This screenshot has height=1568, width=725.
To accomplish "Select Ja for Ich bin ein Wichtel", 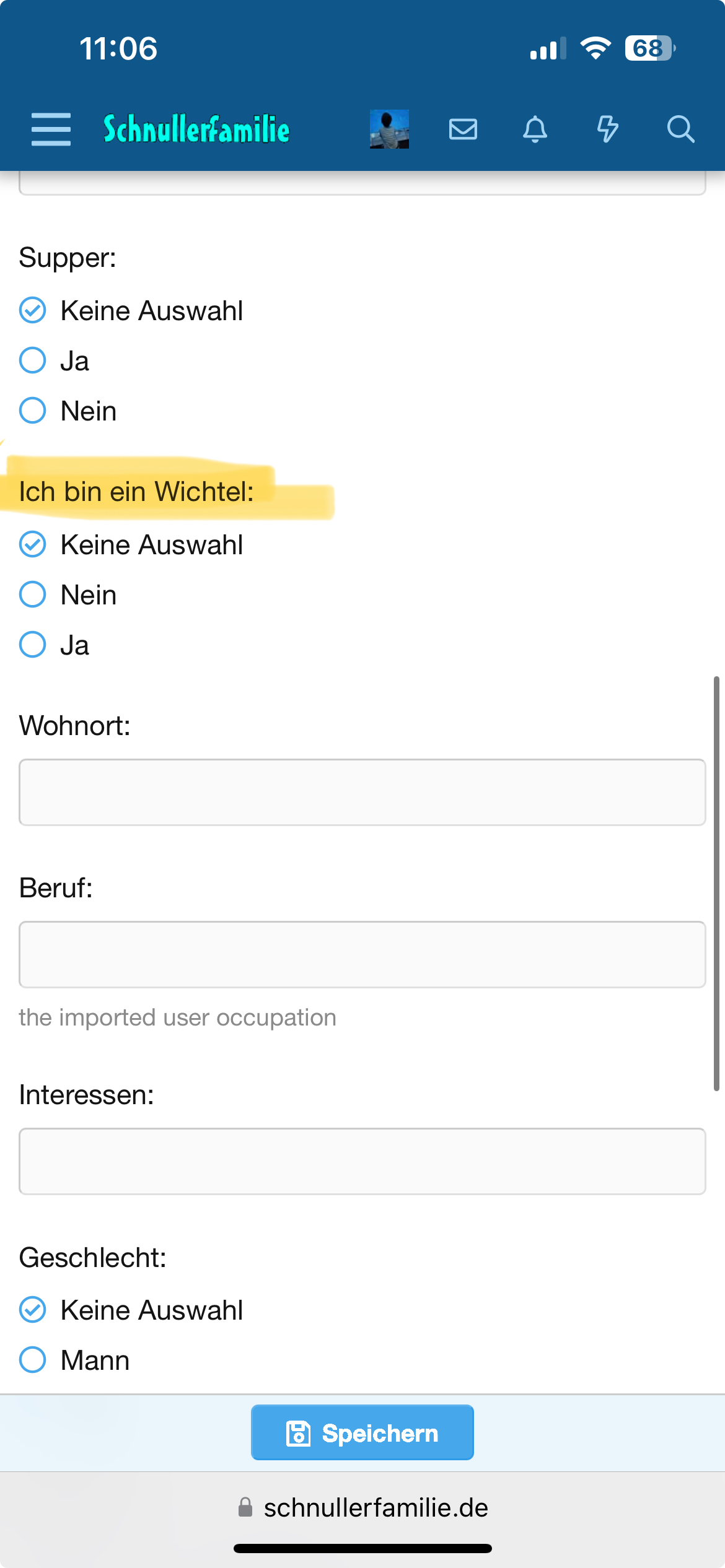I will pos(33,645).
